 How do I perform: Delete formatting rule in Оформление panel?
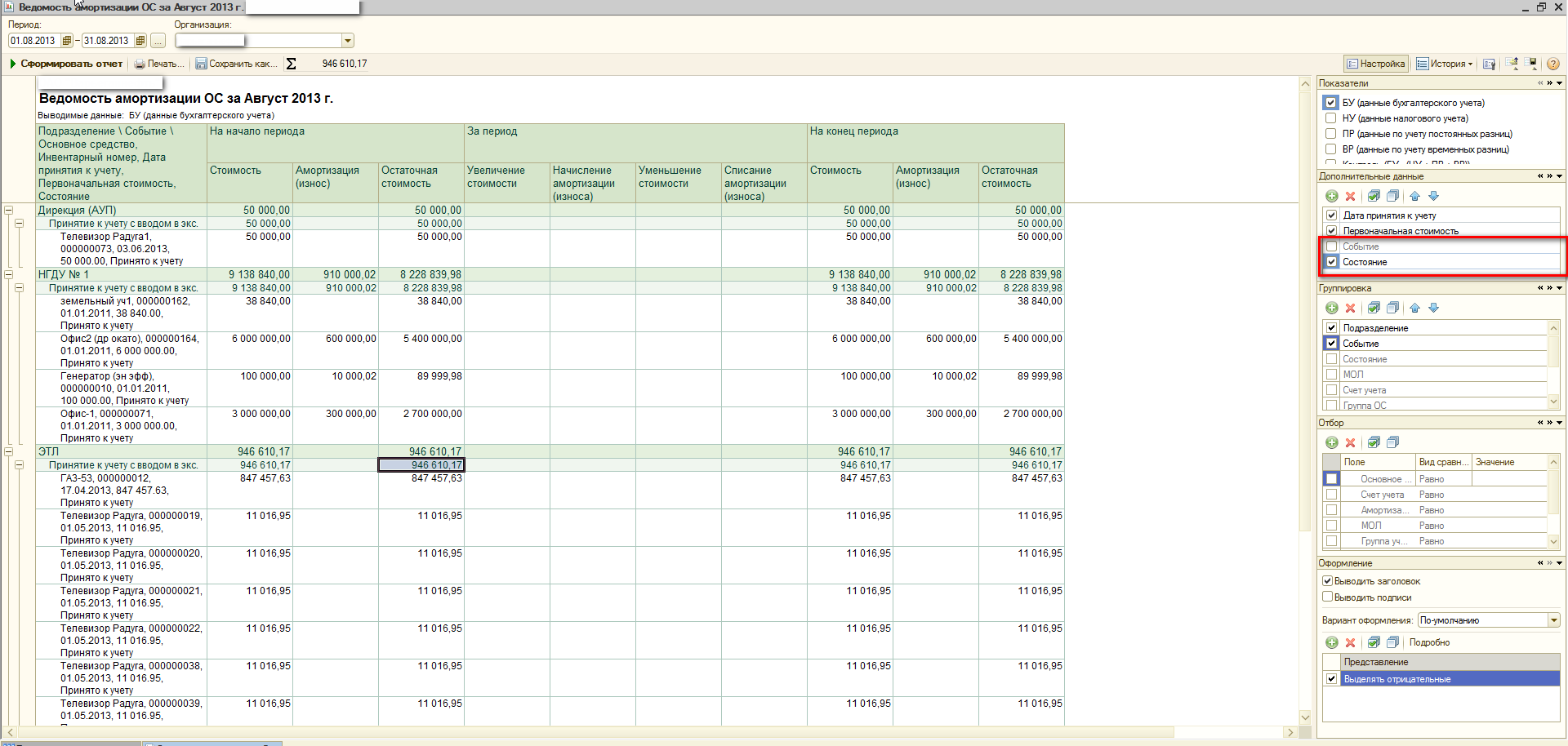click(x=1350, y=642)
